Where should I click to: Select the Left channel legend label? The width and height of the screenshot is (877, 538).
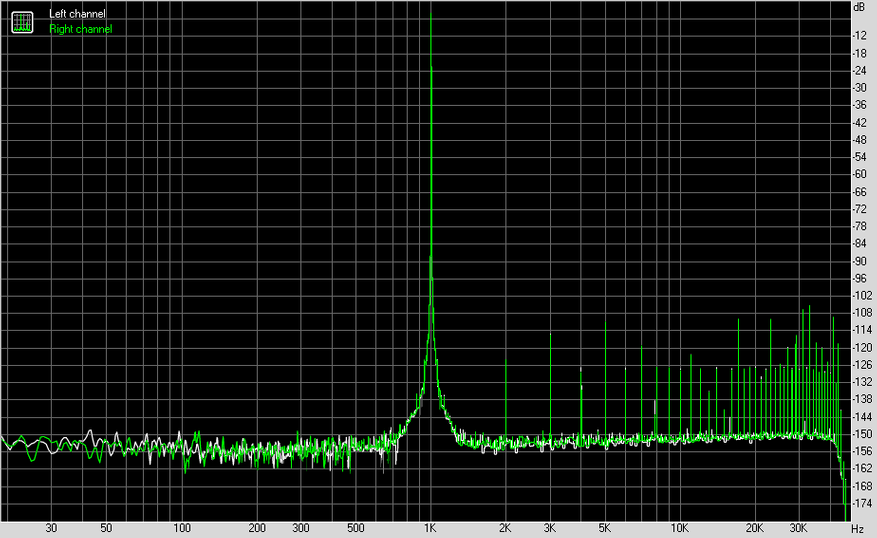(77, 14)
